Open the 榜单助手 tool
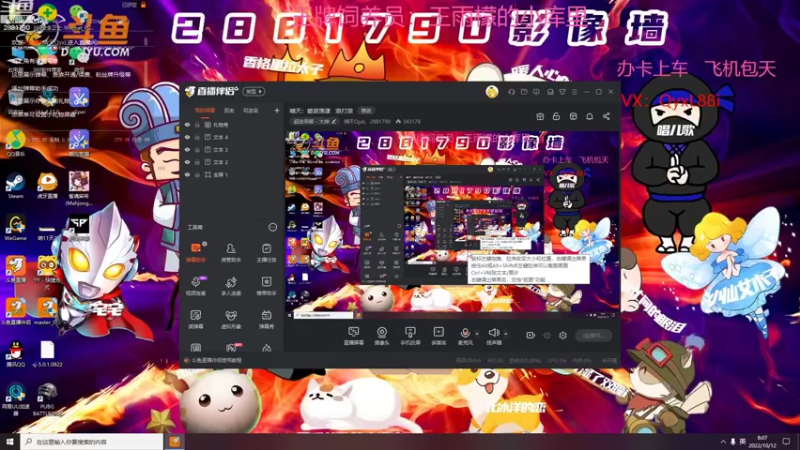The width and height of the screenshot is (800, 450). (266, 286)
